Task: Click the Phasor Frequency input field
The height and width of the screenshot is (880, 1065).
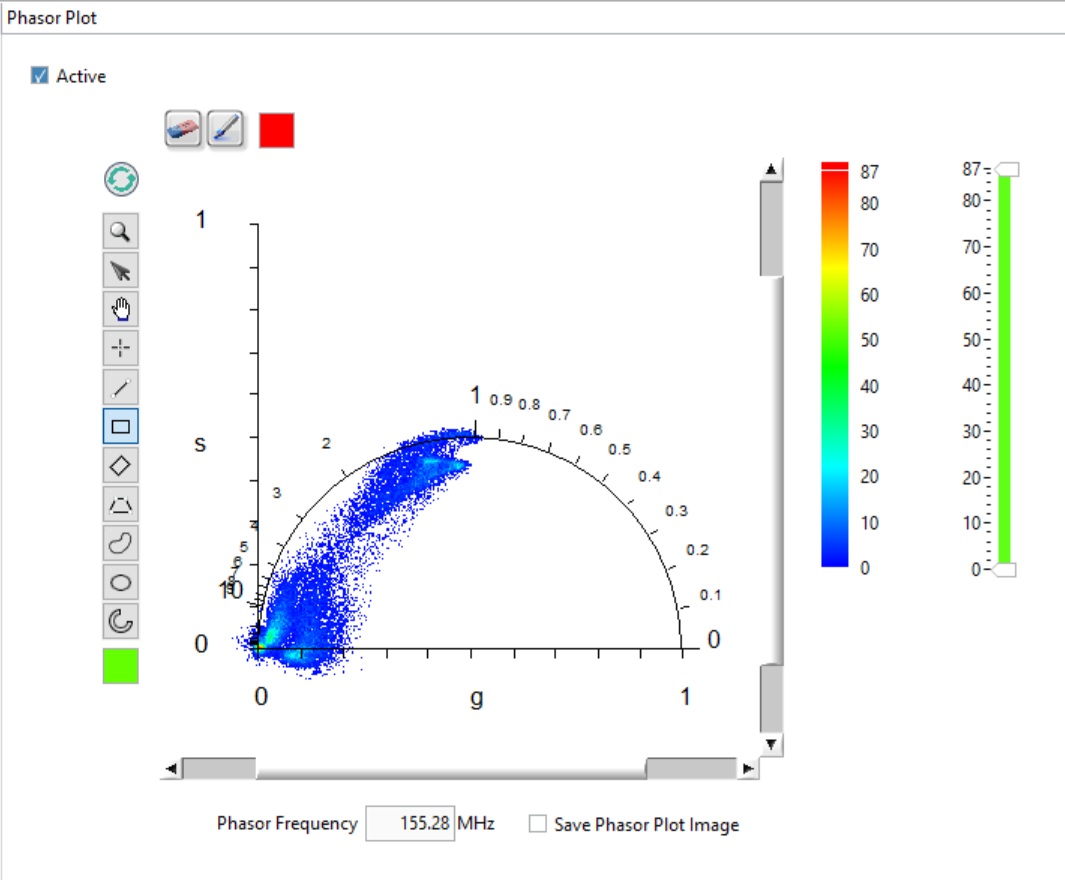Action: click(x=410, y=824)
